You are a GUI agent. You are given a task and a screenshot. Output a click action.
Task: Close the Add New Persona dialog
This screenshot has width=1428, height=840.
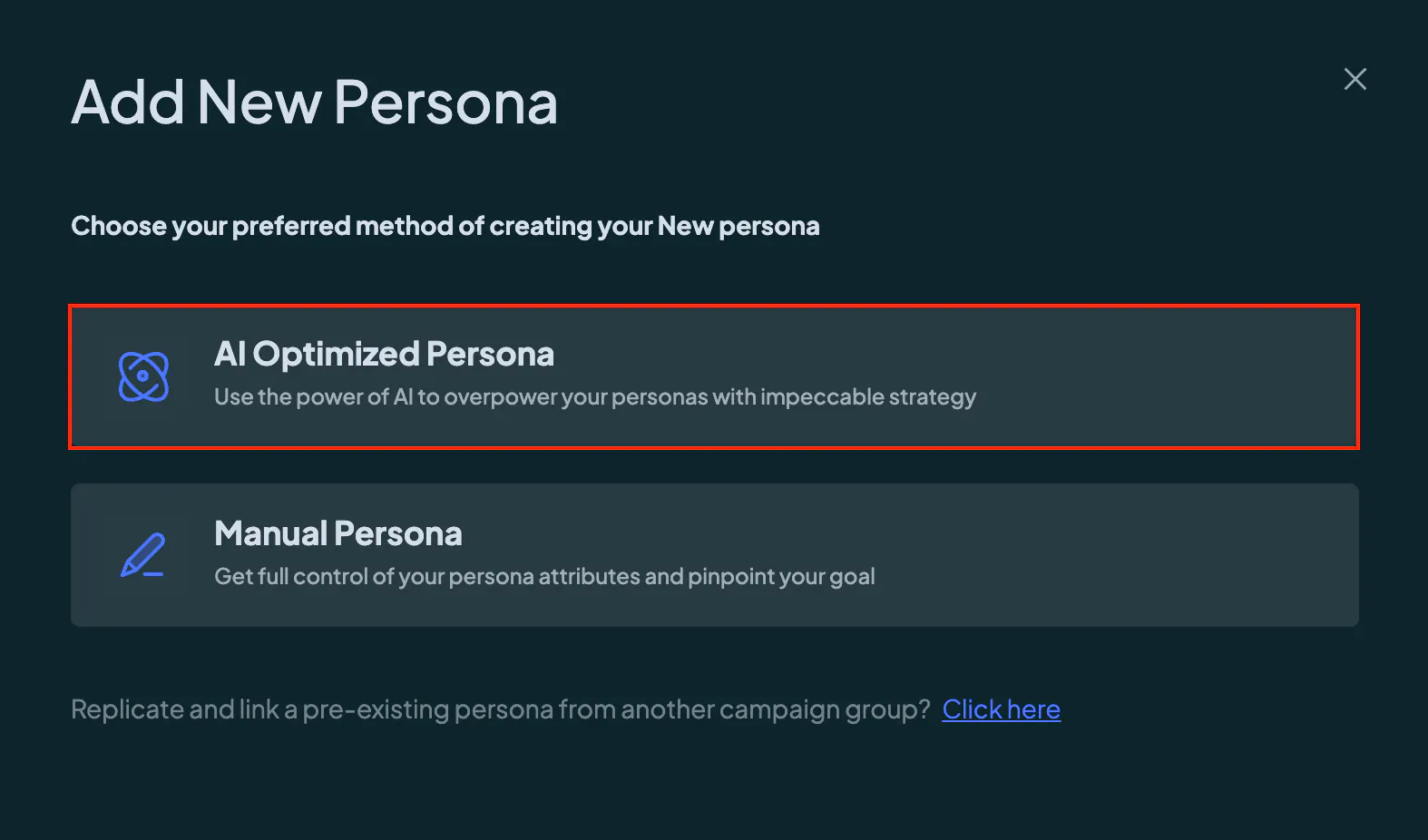point(1355,79)
